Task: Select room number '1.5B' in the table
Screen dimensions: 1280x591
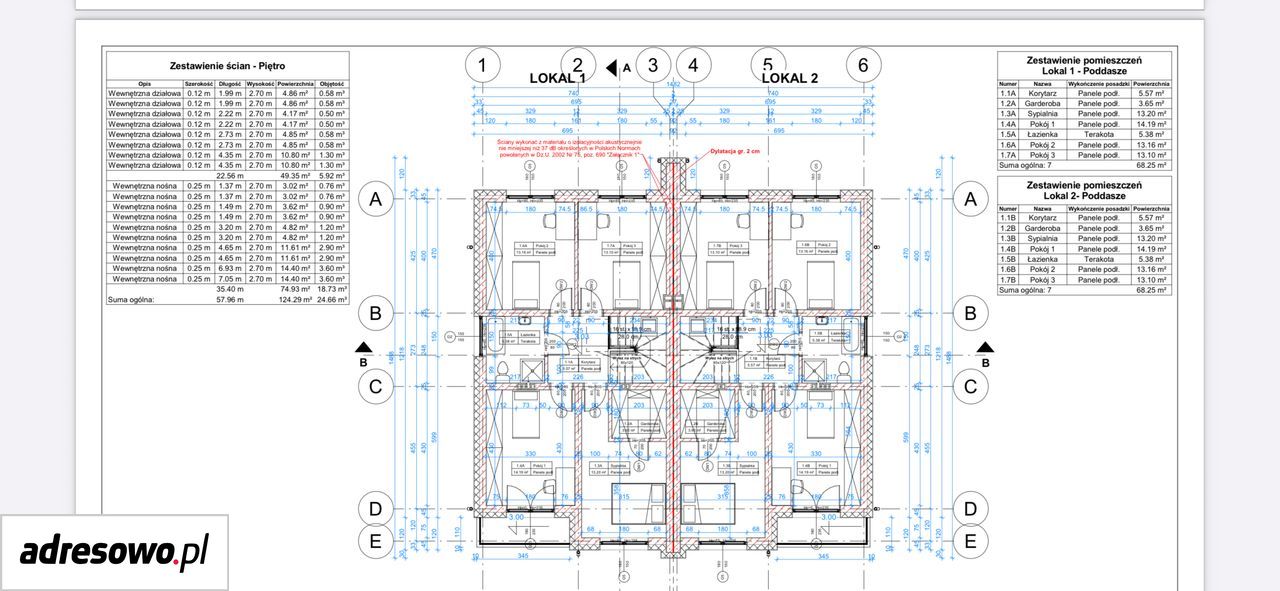Action: 1008,259
